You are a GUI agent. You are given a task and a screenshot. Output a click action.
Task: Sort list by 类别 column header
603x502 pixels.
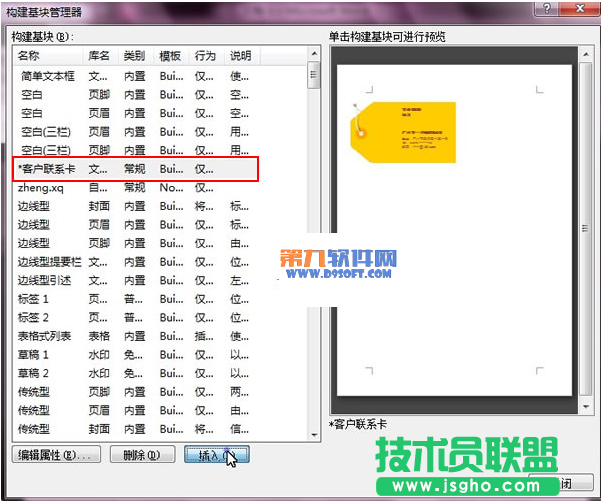tap(136, 56)
